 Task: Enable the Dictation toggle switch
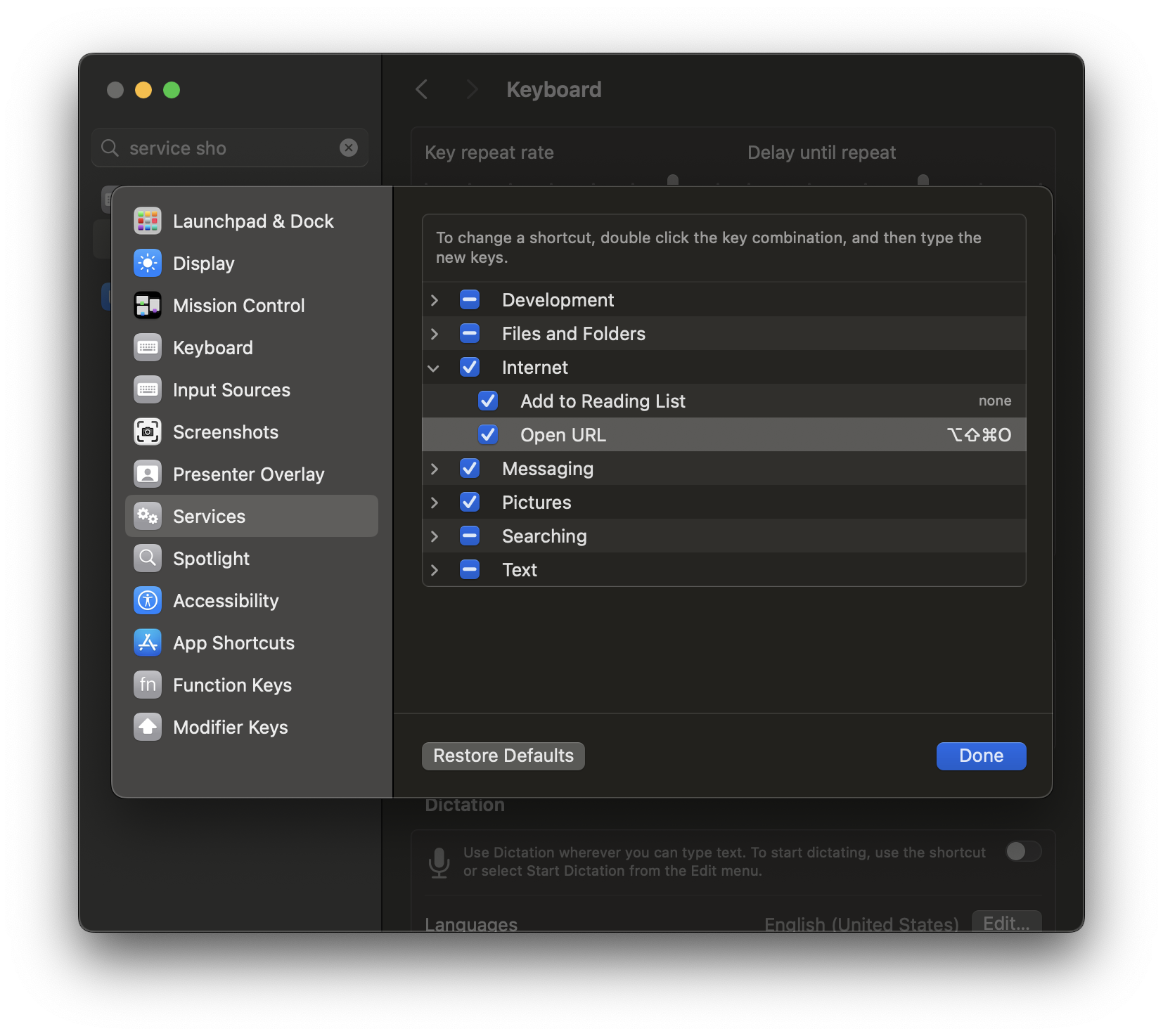pyautogui.click(x=1023, y=852)
